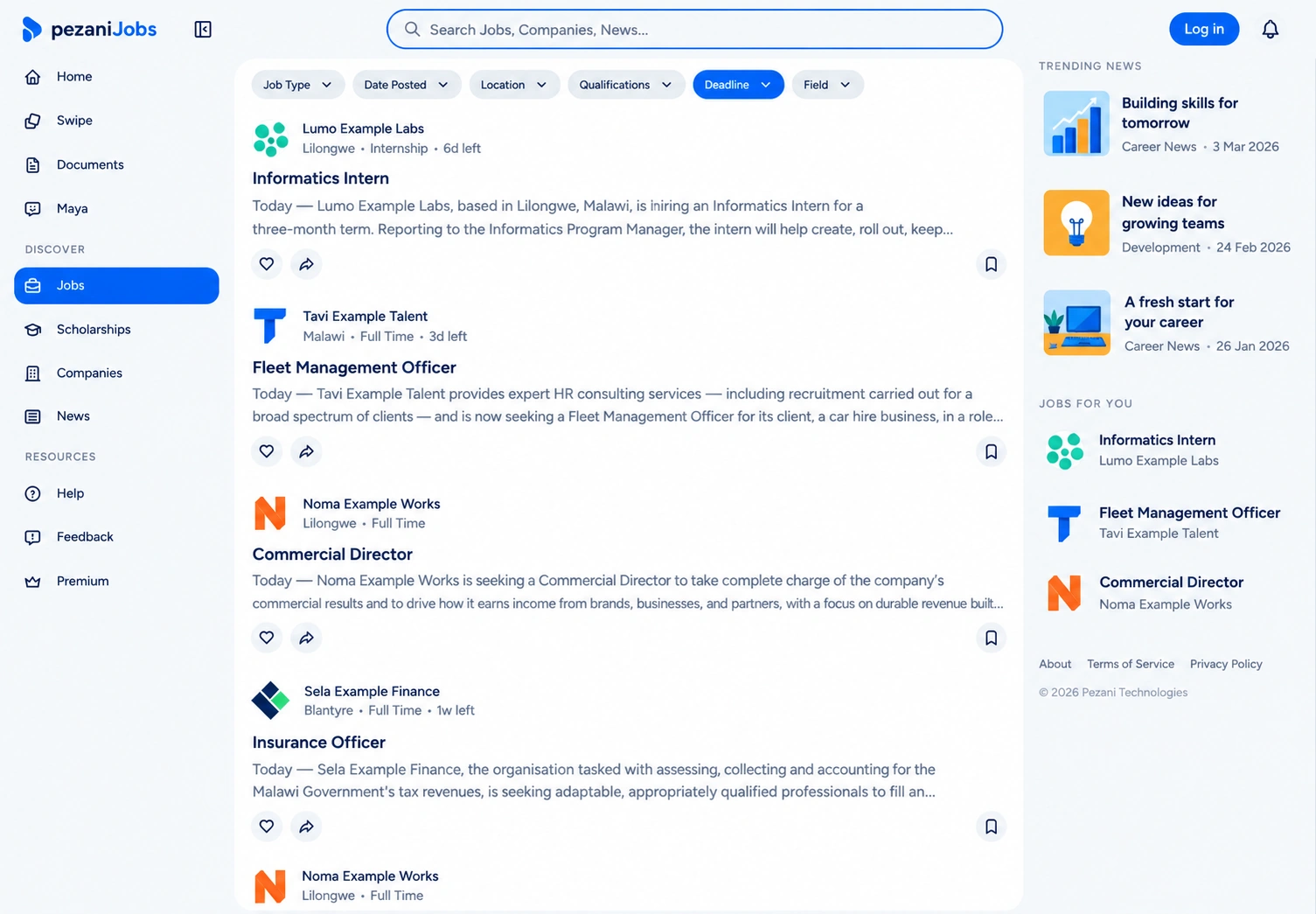The image size is (1316, 914).
Task: Open the Location filter dropdown
Action: click(x=514, y=85)
